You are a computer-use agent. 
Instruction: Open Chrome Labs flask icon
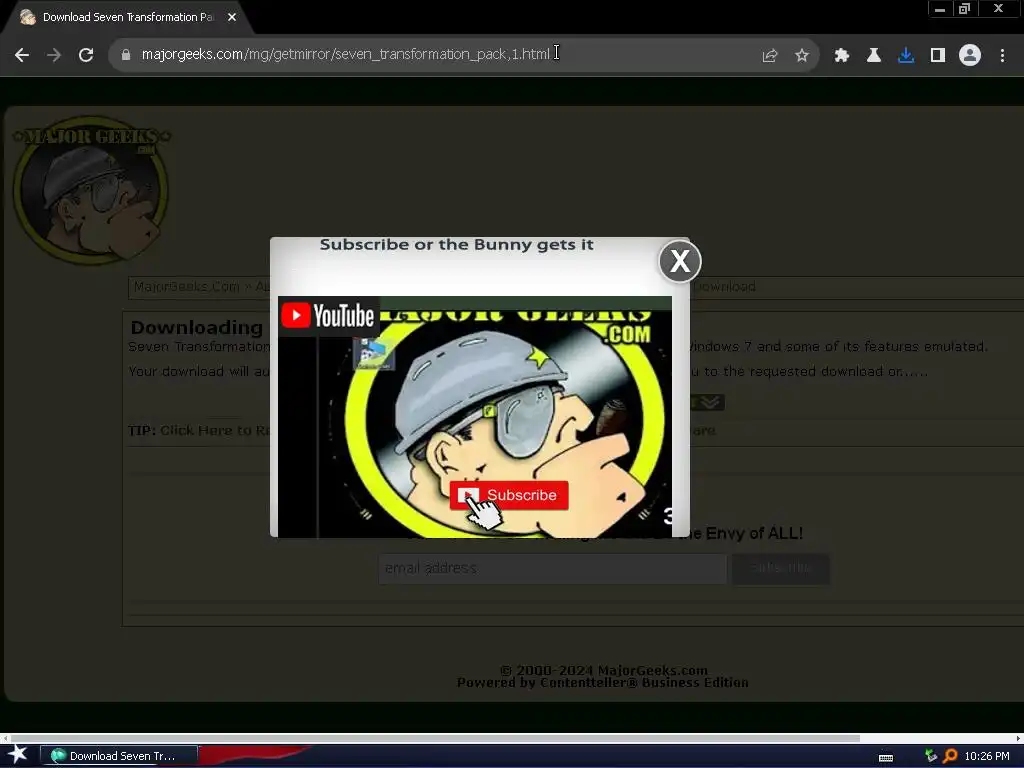pos(874,56)
